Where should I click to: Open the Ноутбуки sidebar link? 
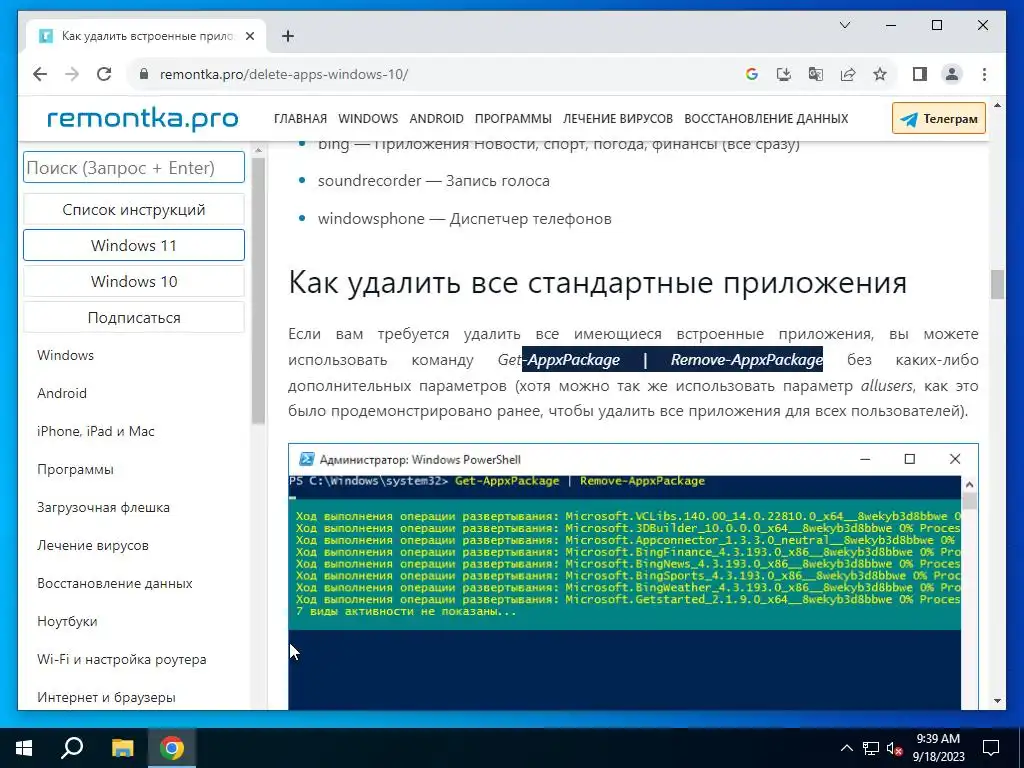point(67,621)
